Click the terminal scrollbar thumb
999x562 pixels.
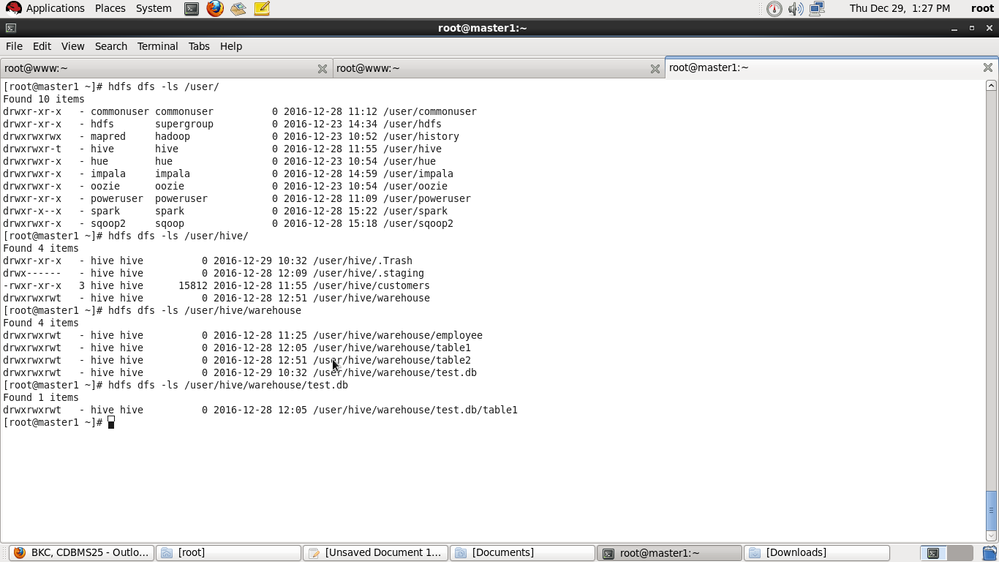pos(991,511)
